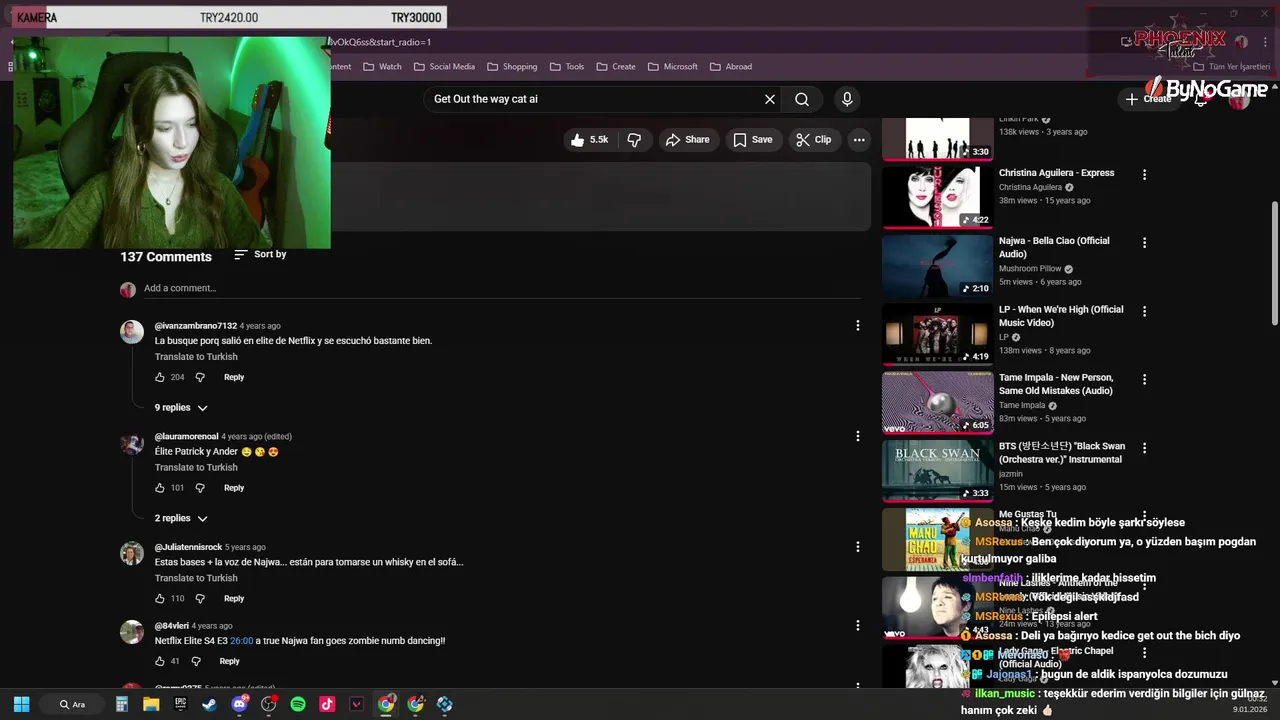Open Discord from the taskbar
Image resolution: width=1280 pixels, height=720 pixels.
239,704
